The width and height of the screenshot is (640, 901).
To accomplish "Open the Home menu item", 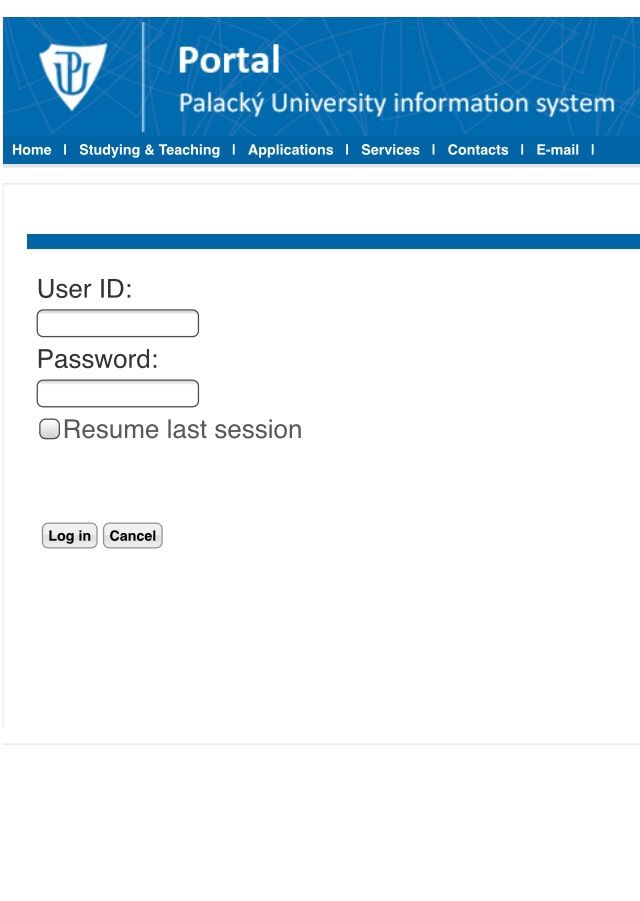I will [x=32, y=150].
